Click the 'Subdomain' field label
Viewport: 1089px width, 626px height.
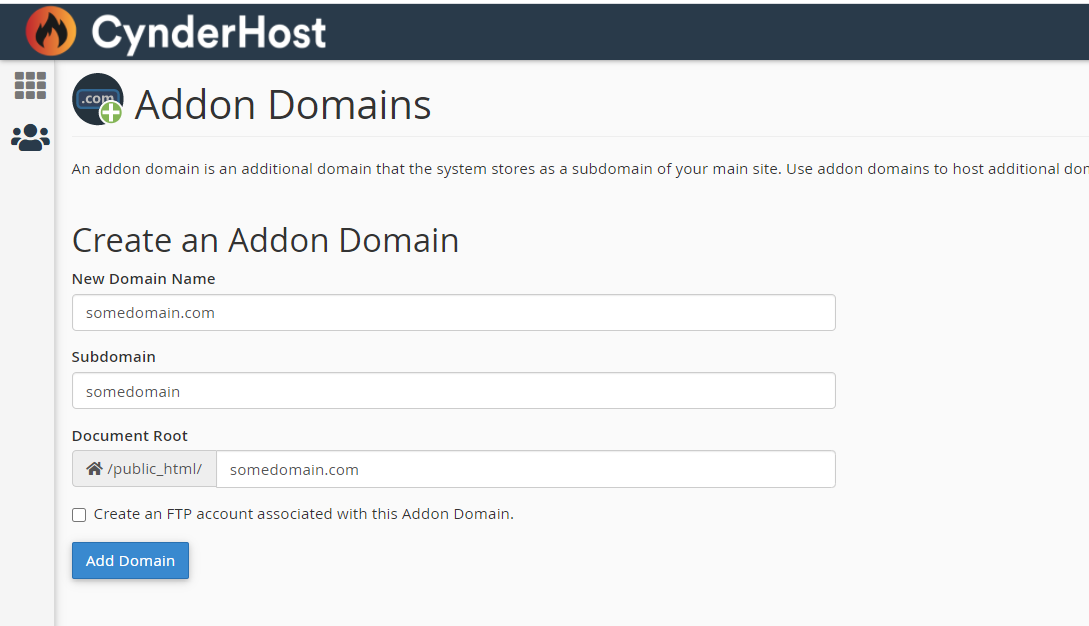pyautogui.click(x=114, y=356)
